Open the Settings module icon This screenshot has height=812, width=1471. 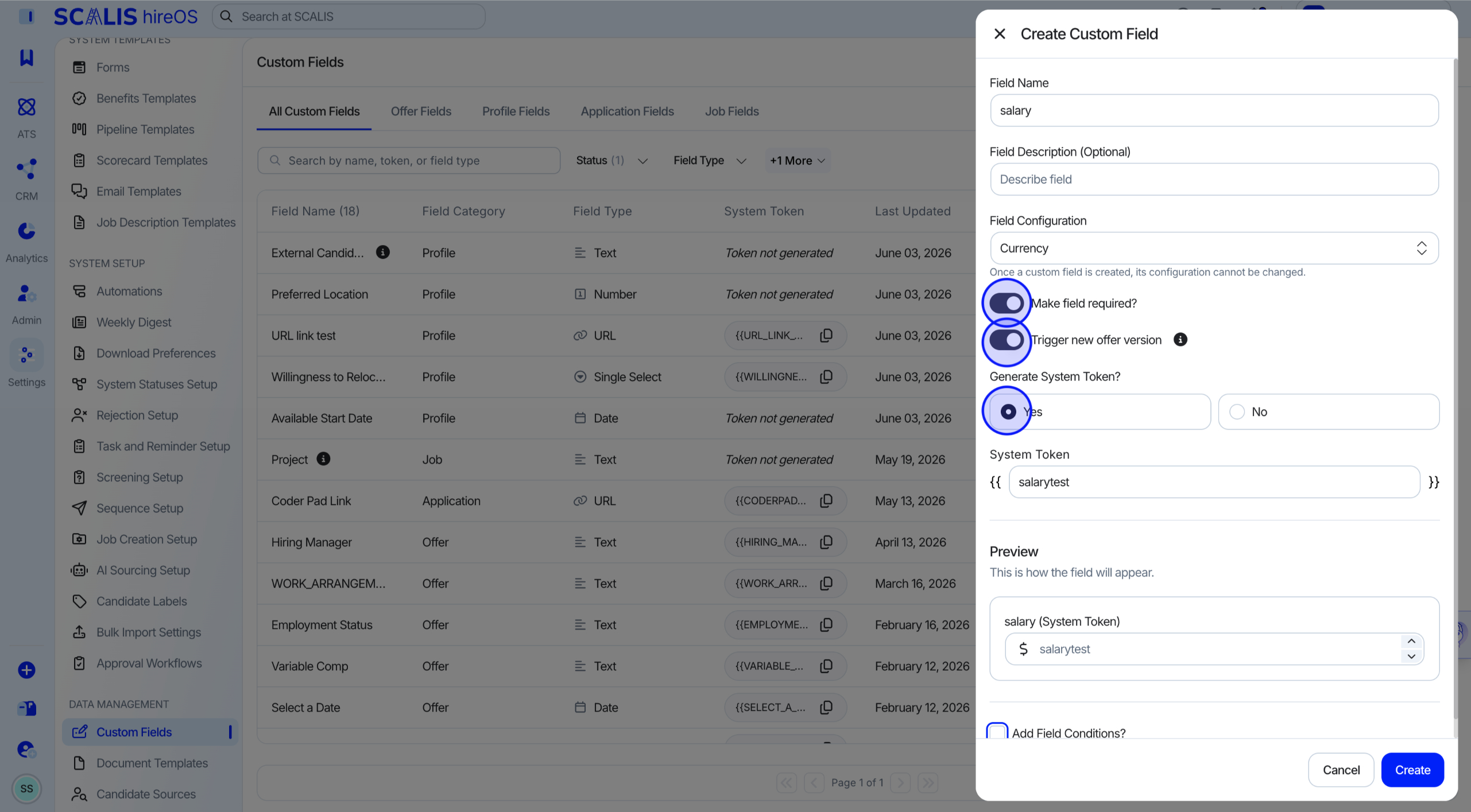click(x=26, y=355)
